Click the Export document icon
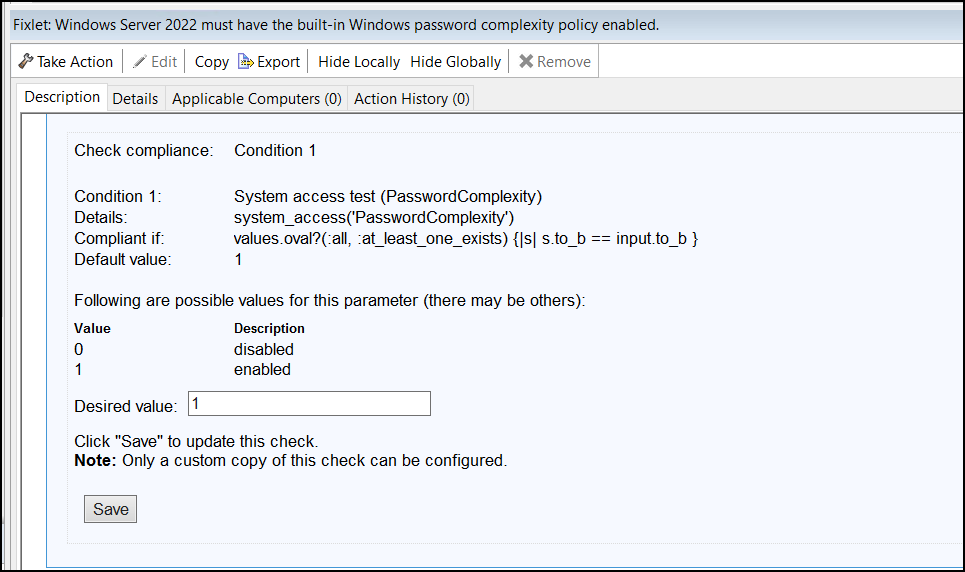 246,62
